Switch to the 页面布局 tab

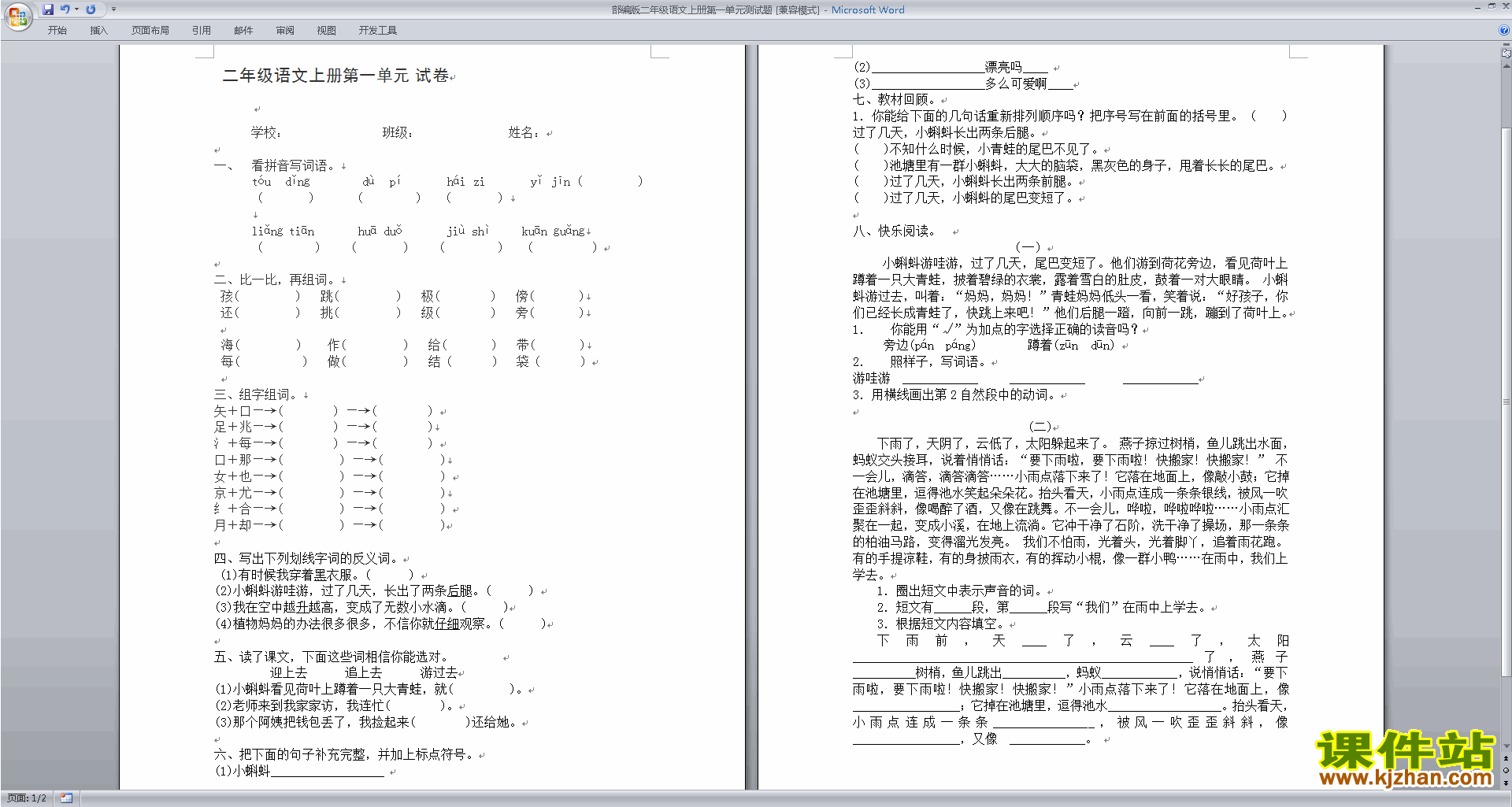coord(150,31)
